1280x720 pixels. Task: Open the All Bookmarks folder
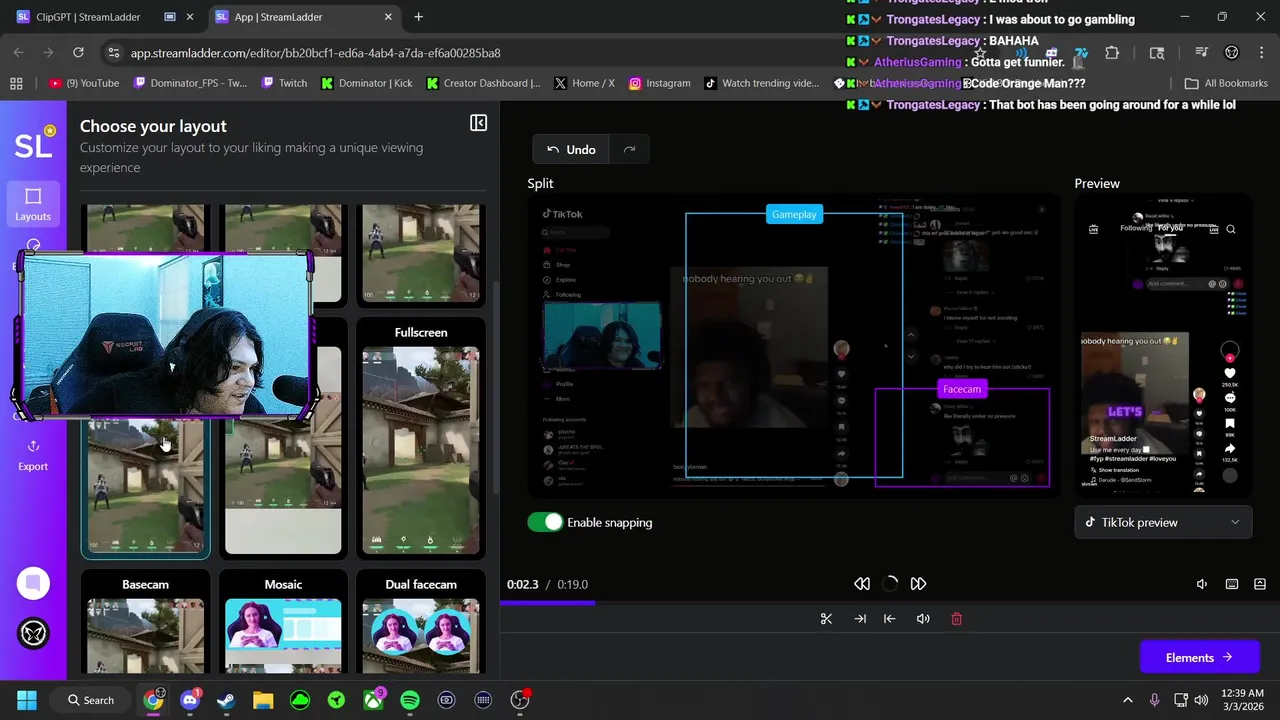pyautogui.click(x=1226, y=83)
